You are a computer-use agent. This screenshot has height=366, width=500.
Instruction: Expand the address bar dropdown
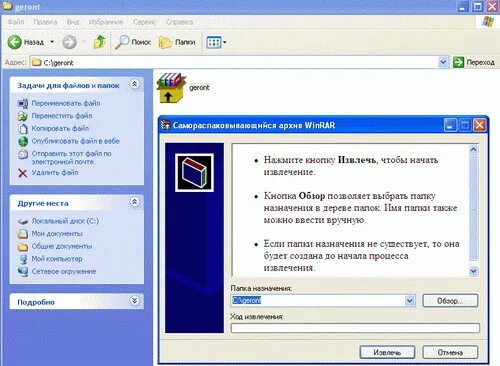pos(443,62)
